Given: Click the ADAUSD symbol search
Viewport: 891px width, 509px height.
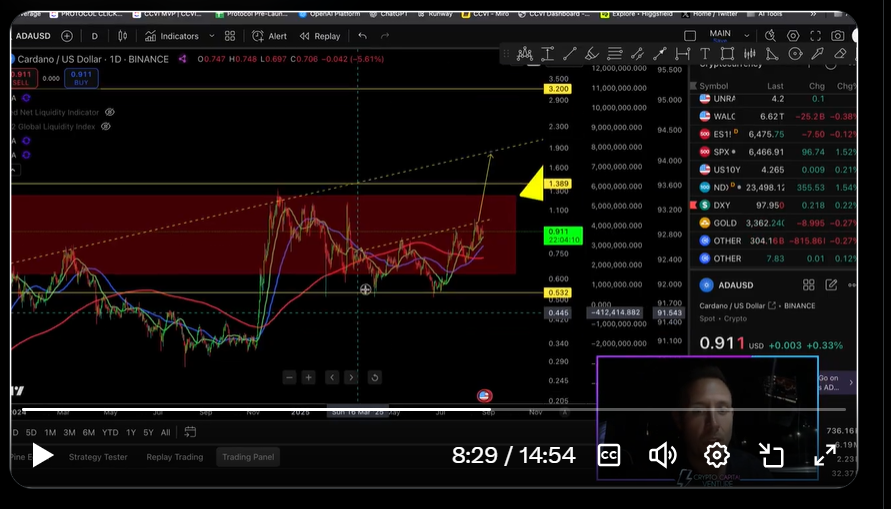Looking at the screenshot, I should [x=33, y=36].
